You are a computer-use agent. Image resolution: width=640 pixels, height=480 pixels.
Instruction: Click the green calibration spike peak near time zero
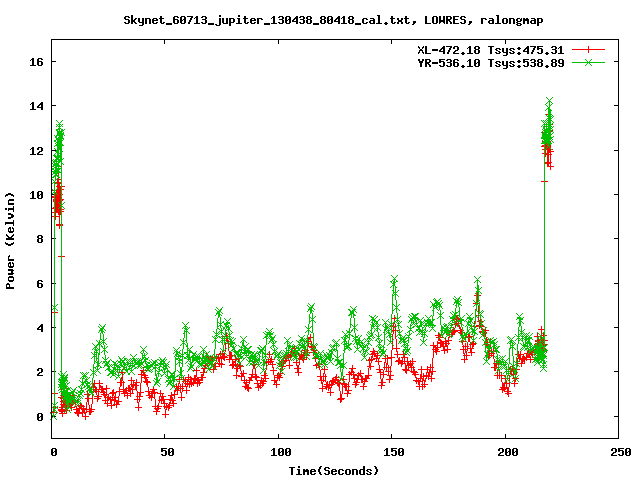tap(60, 125)
